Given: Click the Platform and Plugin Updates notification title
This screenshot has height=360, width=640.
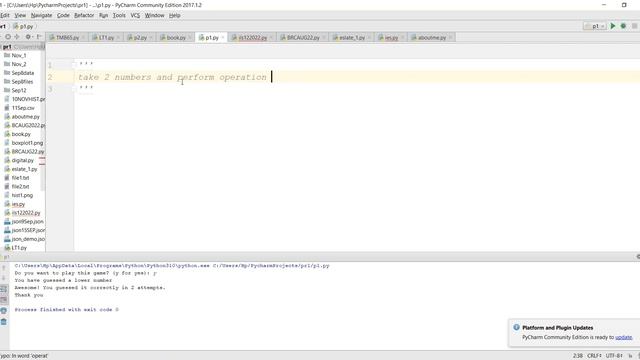Looking at the screenshot, I should tap(558, 328).
